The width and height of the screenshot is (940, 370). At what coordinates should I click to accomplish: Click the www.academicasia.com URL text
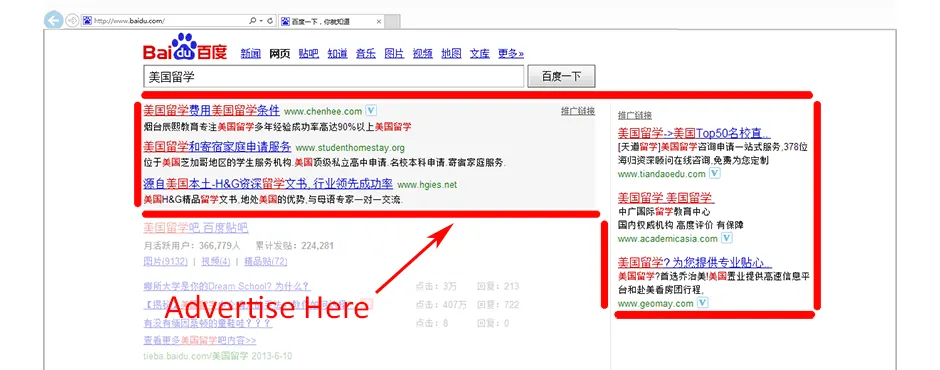point(667,239)
